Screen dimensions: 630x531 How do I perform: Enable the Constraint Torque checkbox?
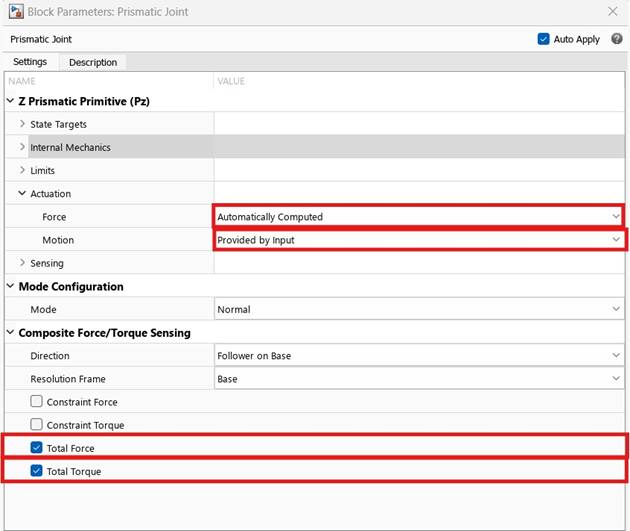click(x=37, y=425)
